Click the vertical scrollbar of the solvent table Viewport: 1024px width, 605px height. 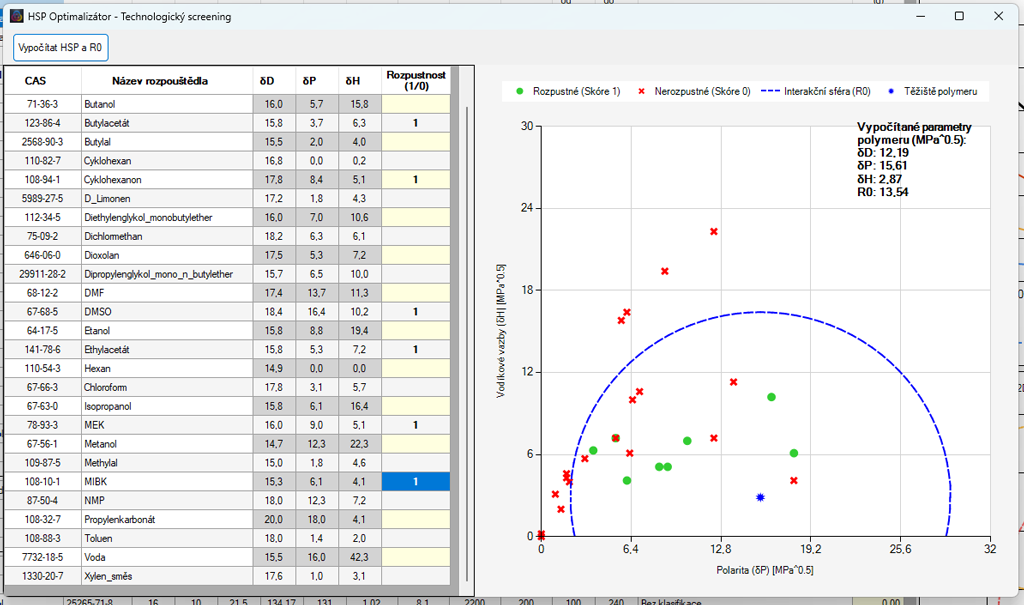[467, 343]
